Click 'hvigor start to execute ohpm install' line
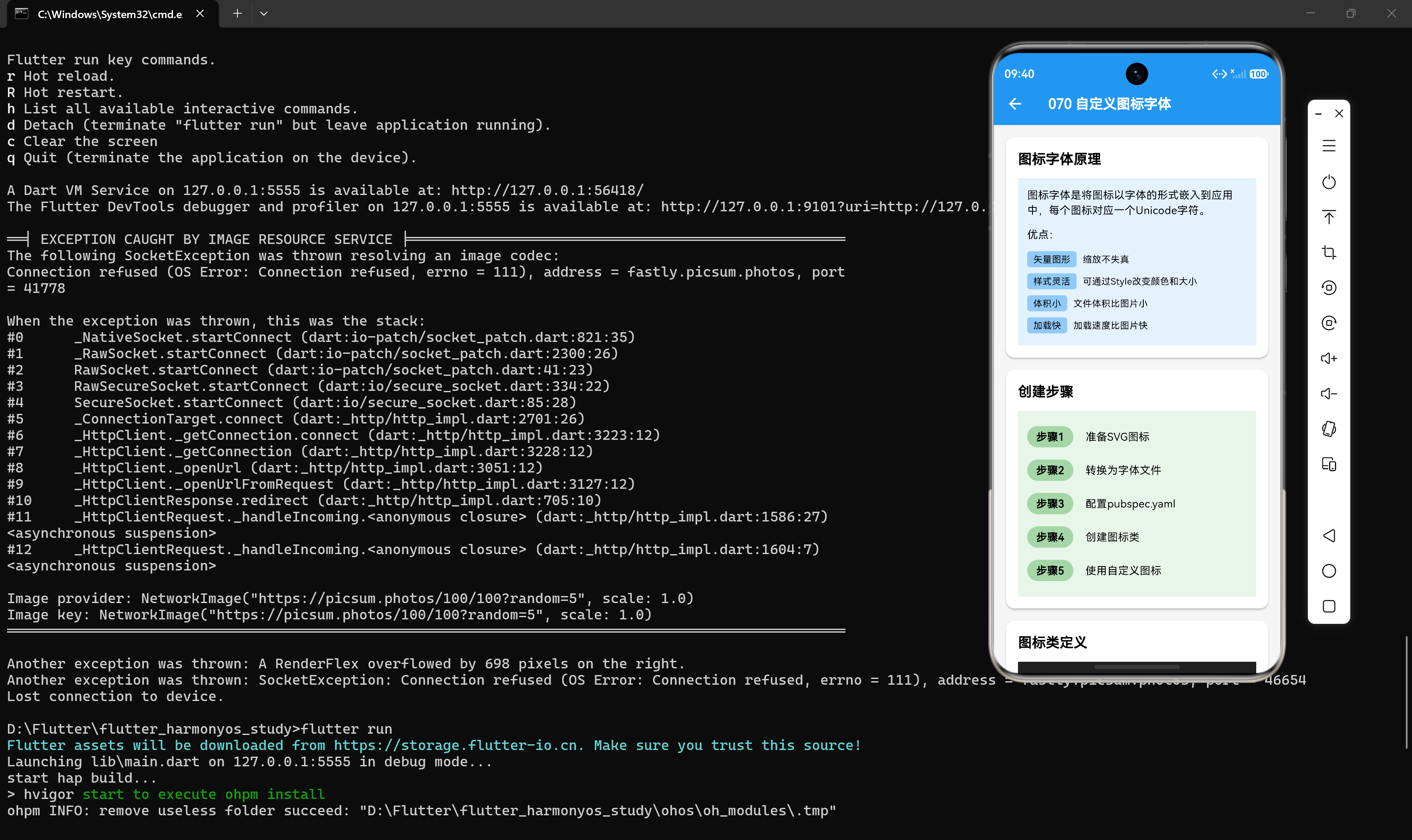Image resolution: width=1412 pixels, height=840 pixels. point(166,794)
